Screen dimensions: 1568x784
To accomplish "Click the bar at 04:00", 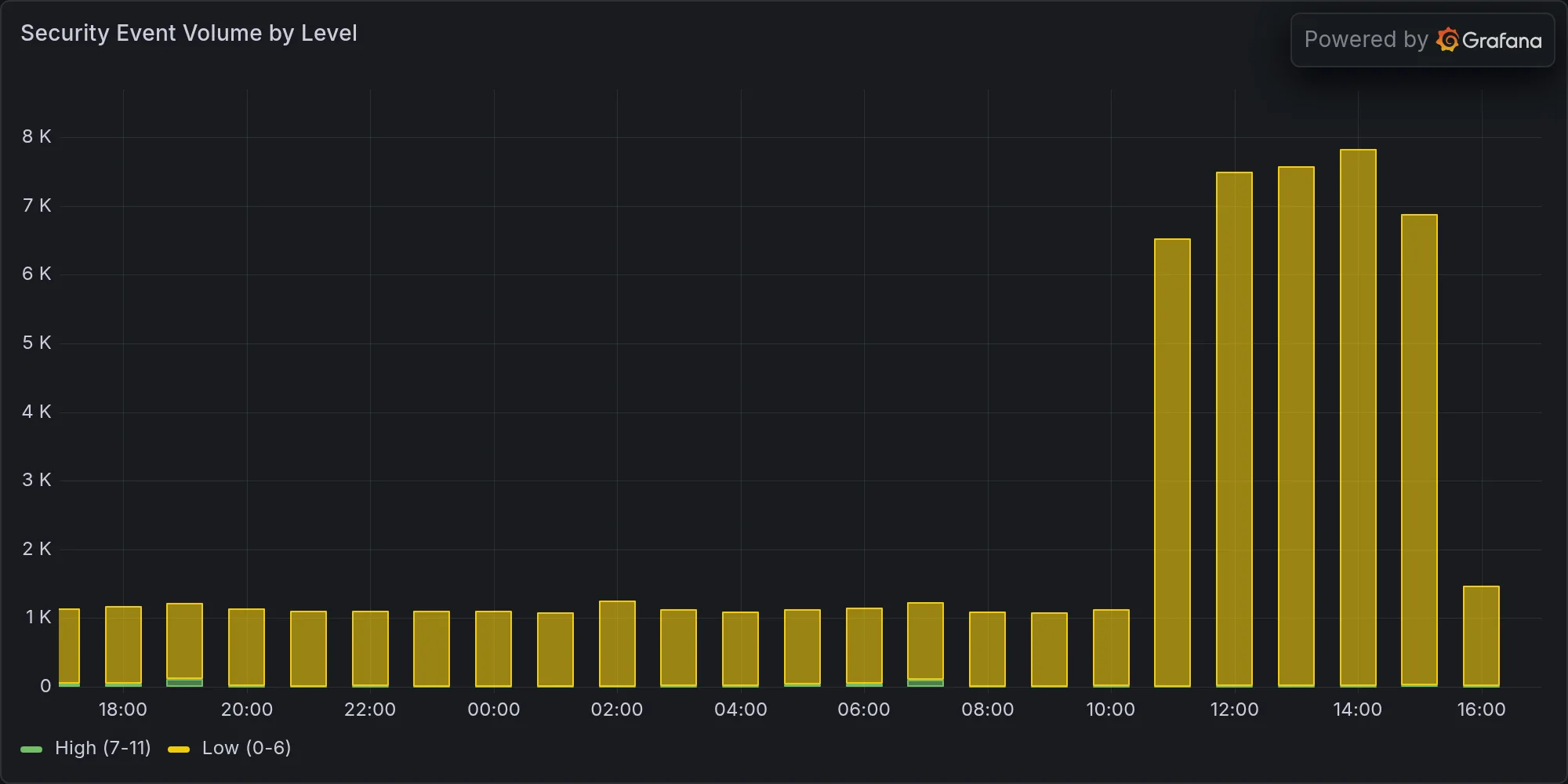I will coord(740,649).
